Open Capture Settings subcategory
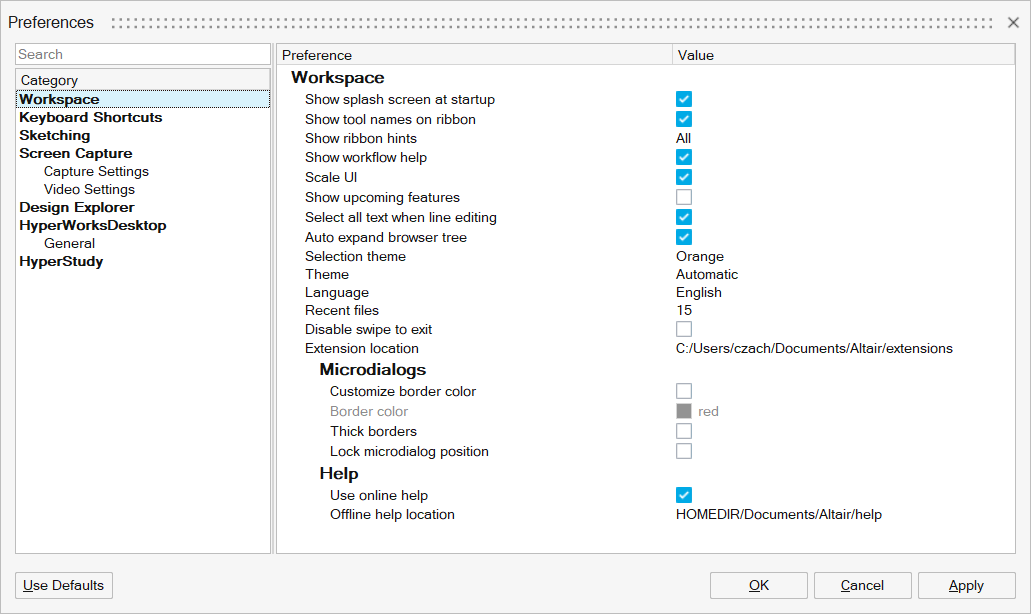The height and width of the screenshot is (614, 1031). coord(96,171)
